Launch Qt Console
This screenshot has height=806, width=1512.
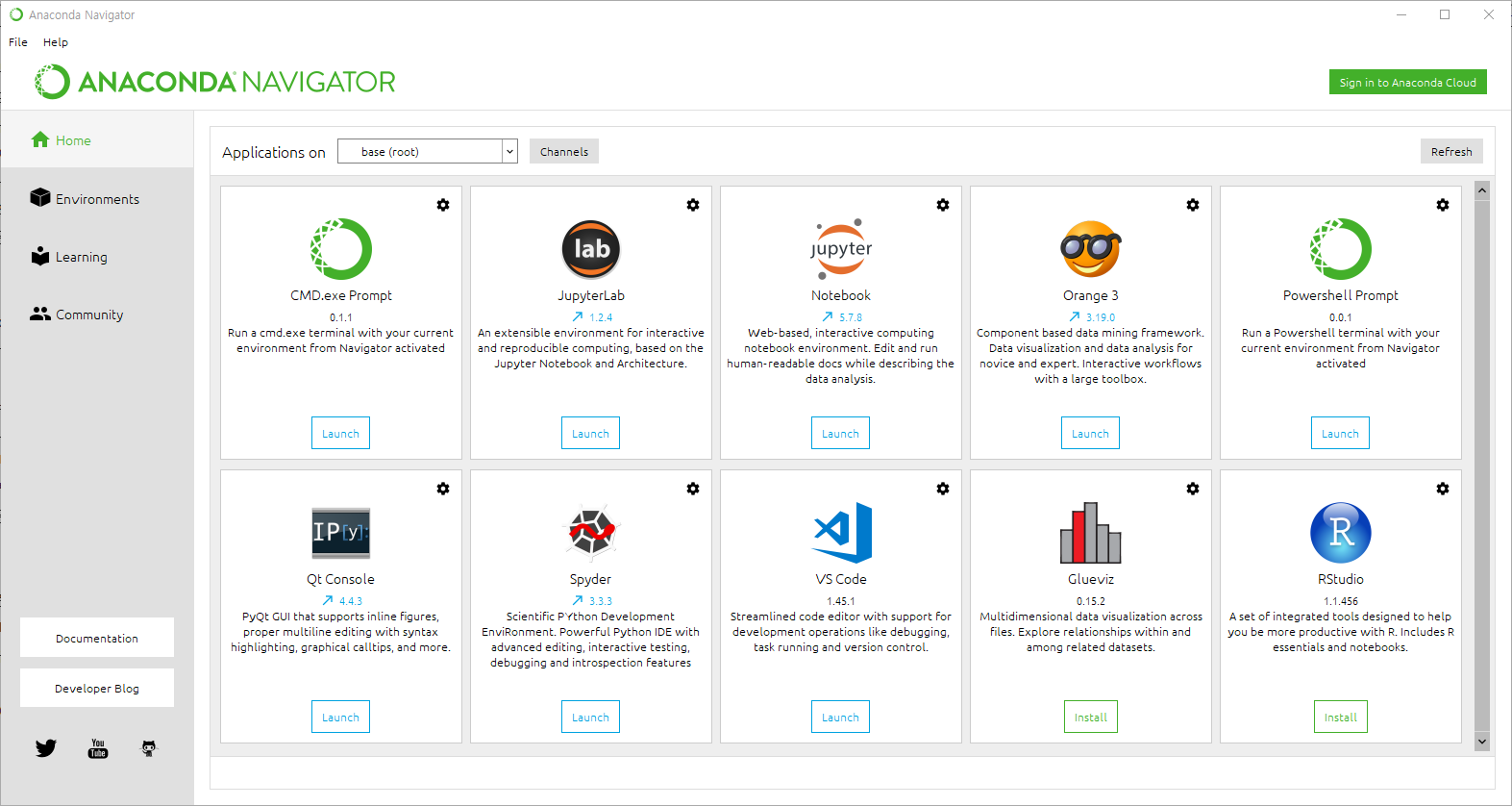point(341,717)
